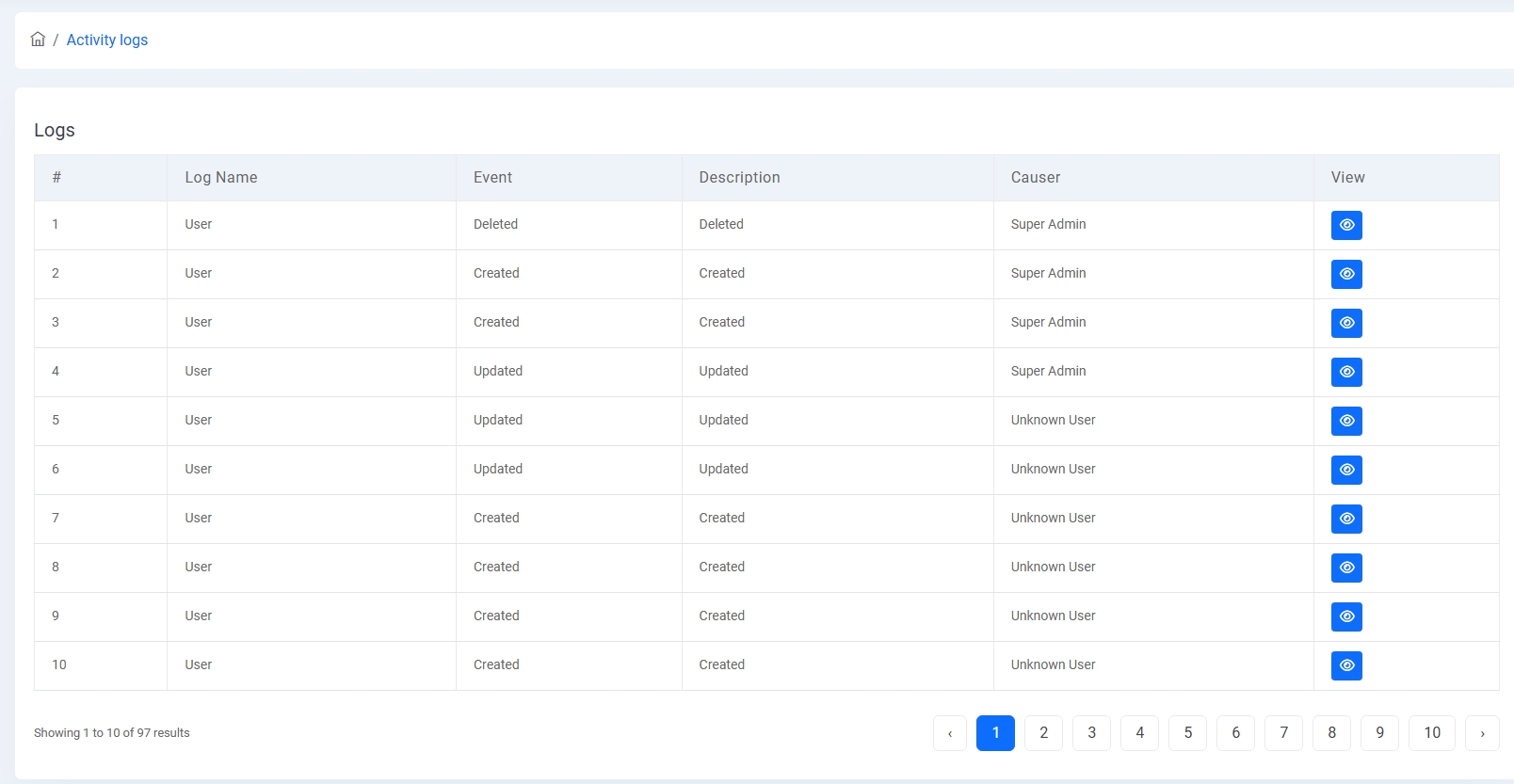View details of log row 2
This screenshot has height=784, width=1514.
[x=1346, y=274]
